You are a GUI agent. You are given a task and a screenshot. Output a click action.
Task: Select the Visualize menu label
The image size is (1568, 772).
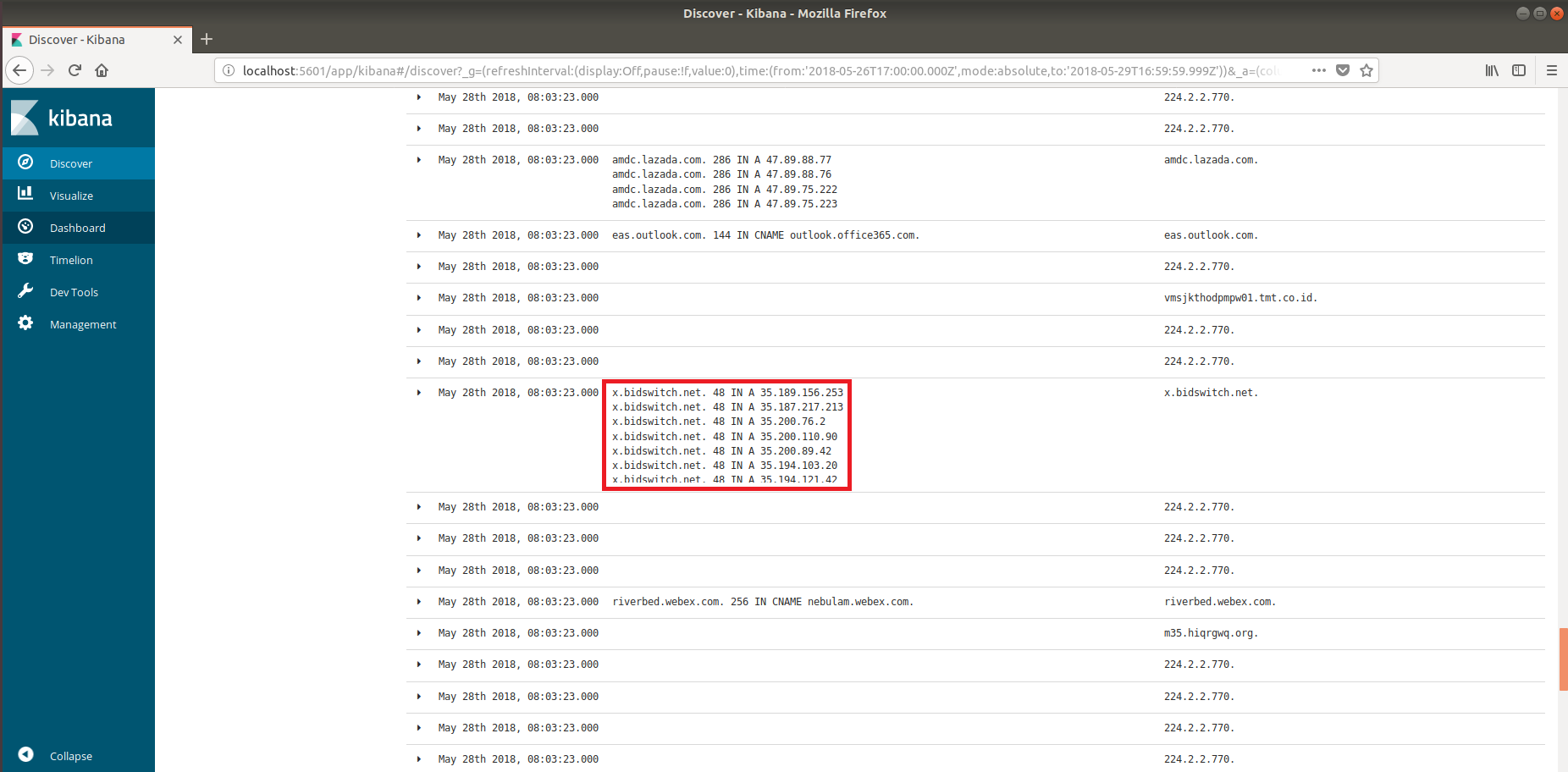click(x=71, y=196)
